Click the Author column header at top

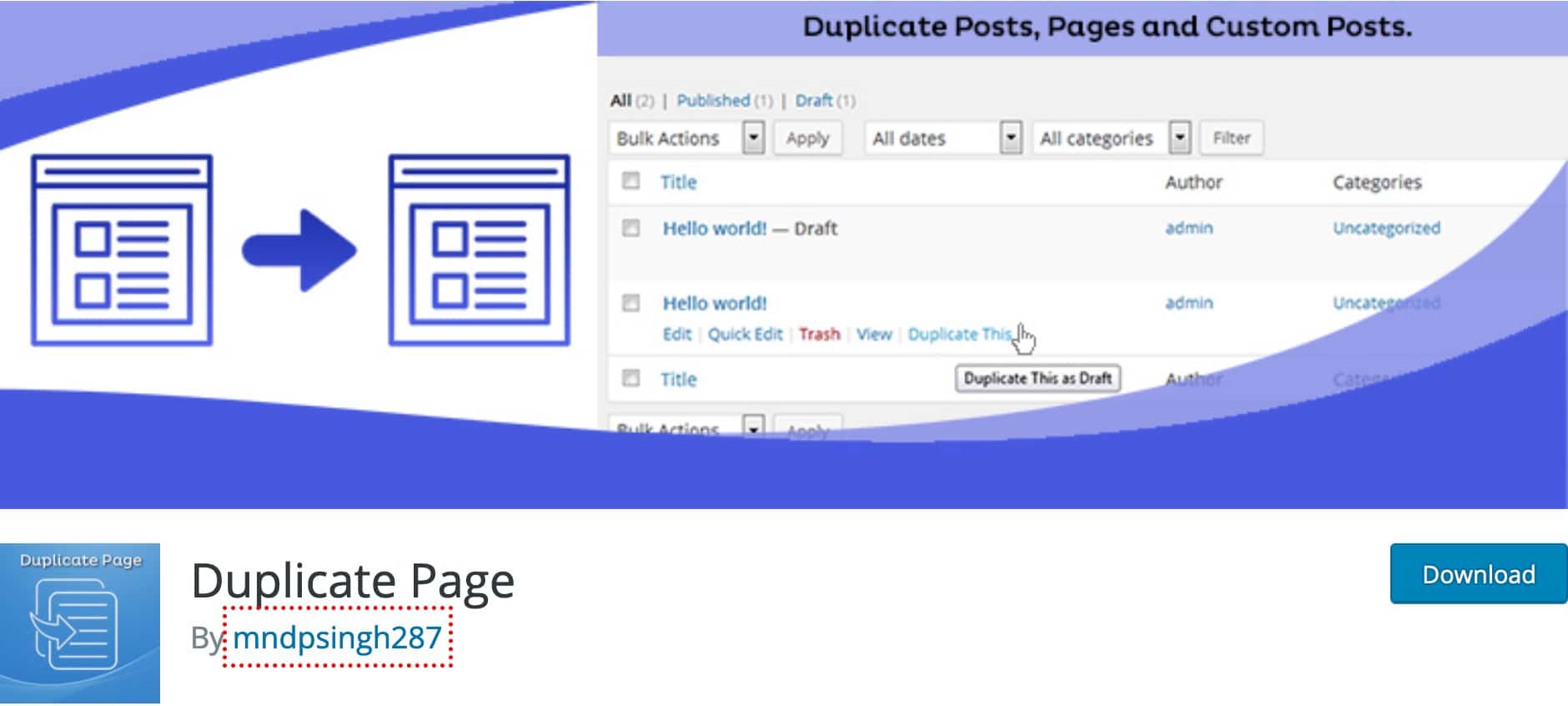pos(1194,182)
